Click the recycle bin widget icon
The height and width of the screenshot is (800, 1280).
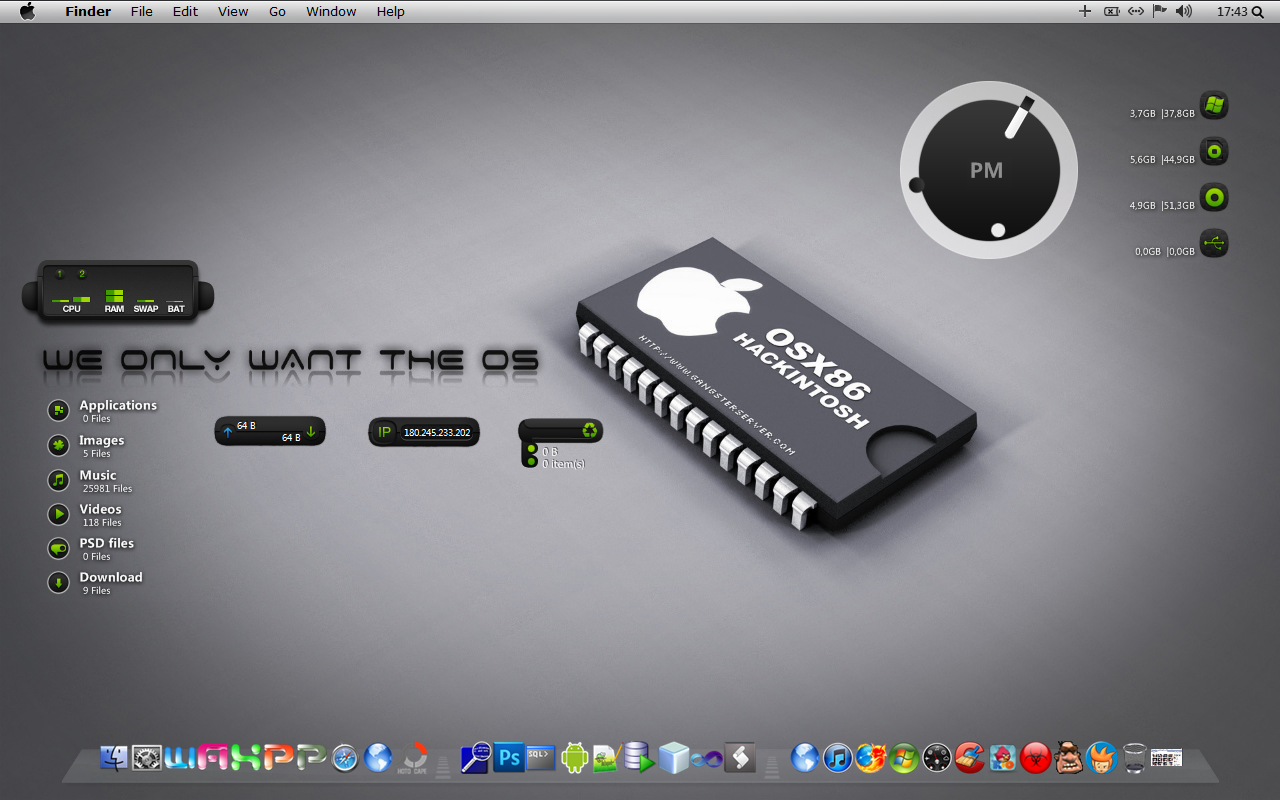pos(591,430)
